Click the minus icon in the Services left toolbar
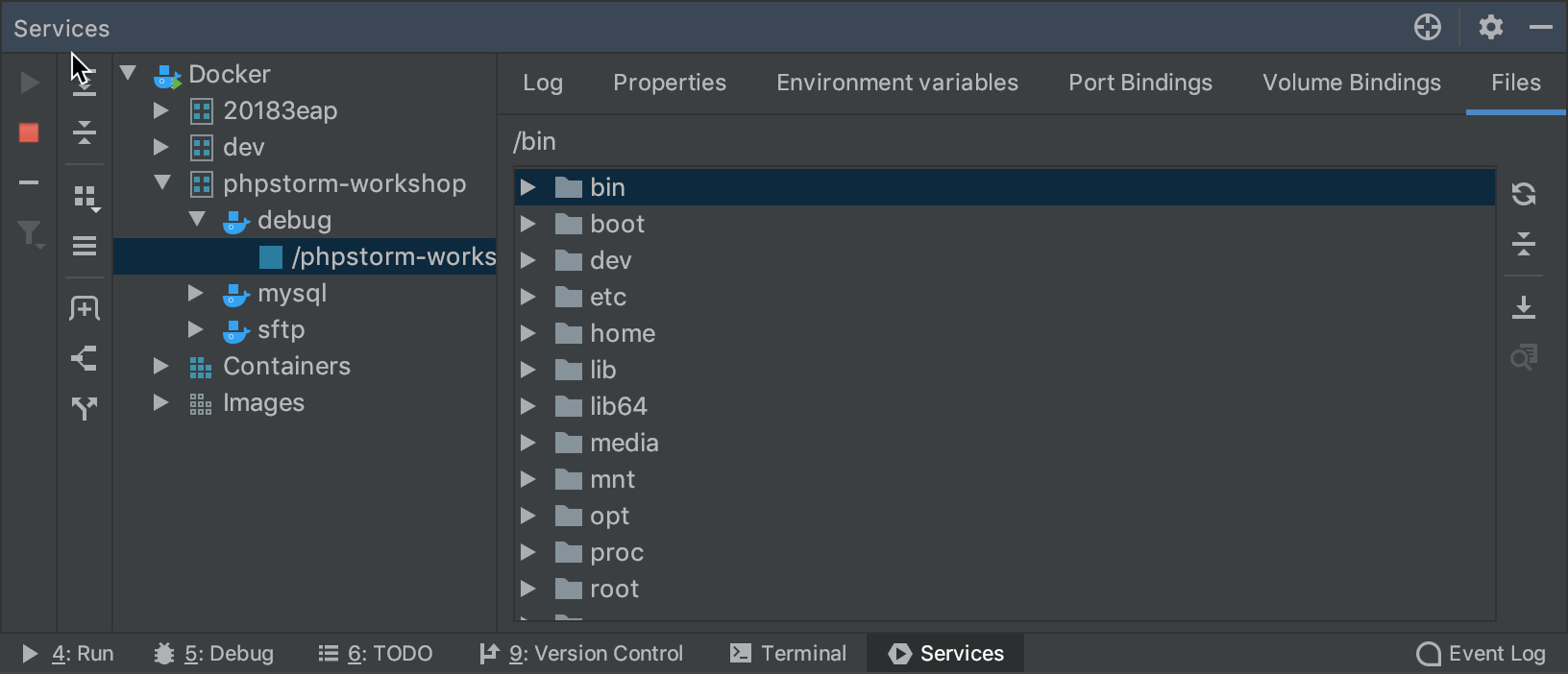Image resolution: width=1568 pixels, height=674 pixels. pyautogui.click(x=29, y=182)
